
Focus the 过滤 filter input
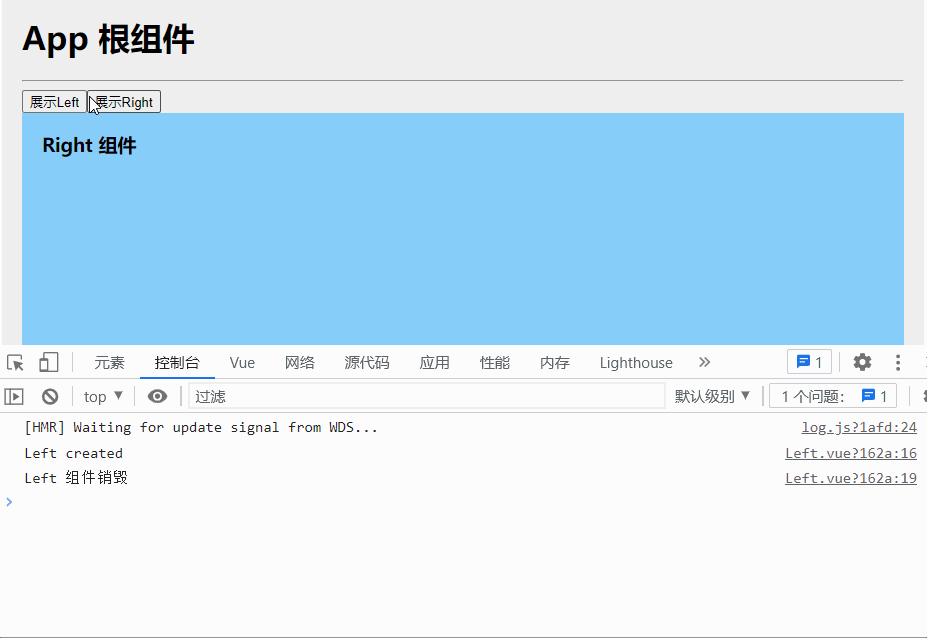pyautogui.click(x=426, y=396)
